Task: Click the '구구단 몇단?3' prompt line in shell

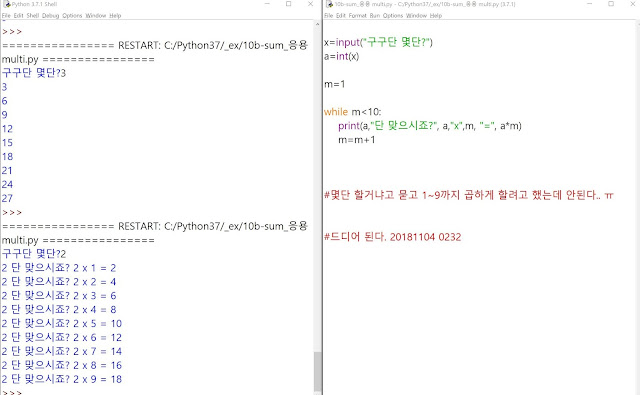Action: pyautogui.click(x=33, y=73)
